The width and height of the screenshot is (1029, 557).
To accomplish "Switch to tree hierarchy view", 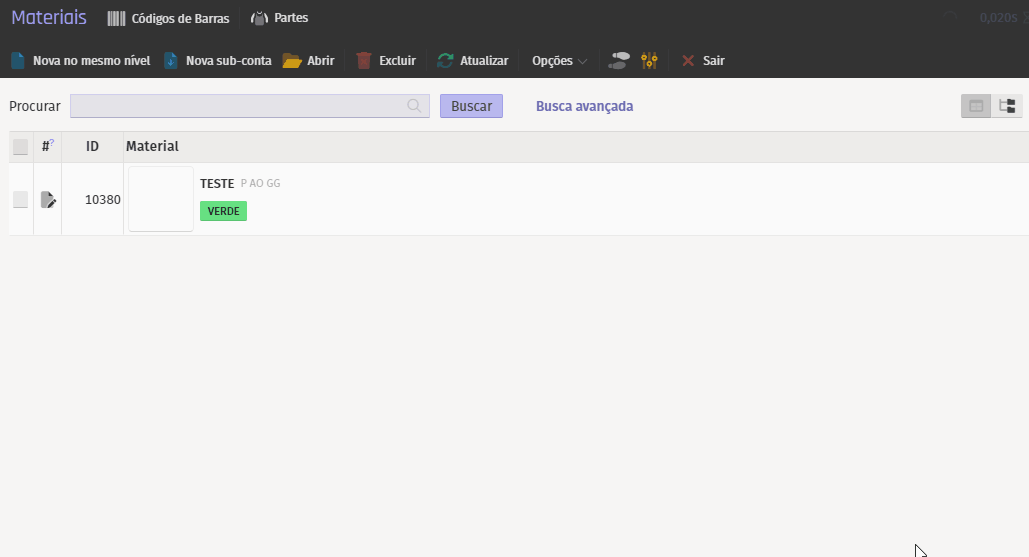I will point(1007,106).
